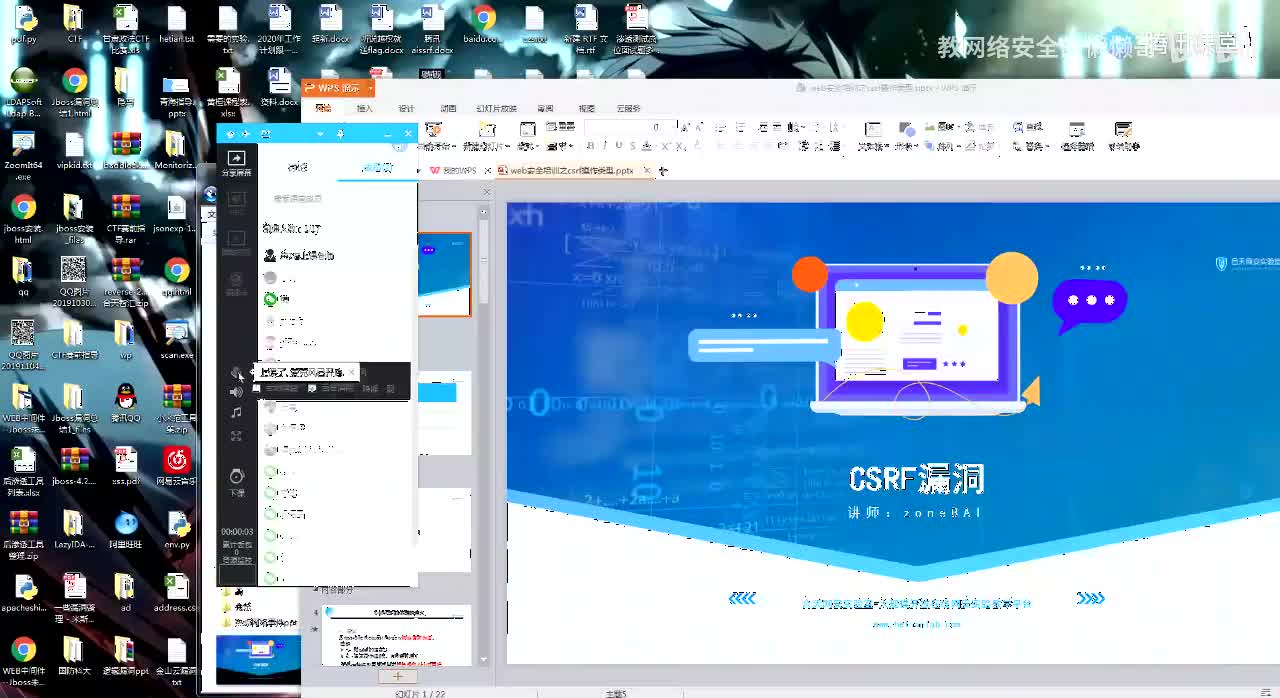Click the add slide plus button below thumbnails
This screenshot has width=1280, height=698.
point(397,677)
